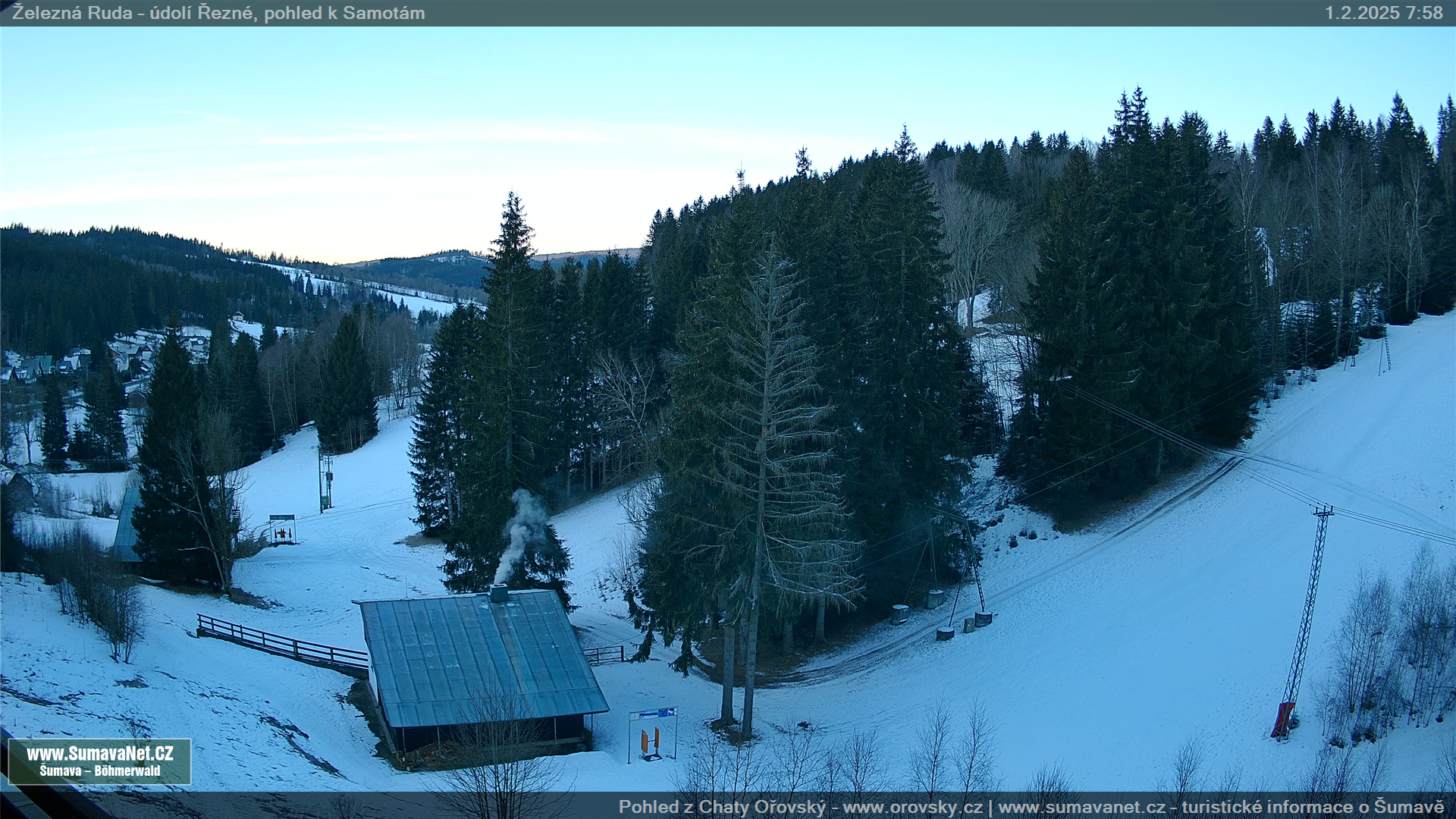Click the red padding at pylon base

(1283, 720)
